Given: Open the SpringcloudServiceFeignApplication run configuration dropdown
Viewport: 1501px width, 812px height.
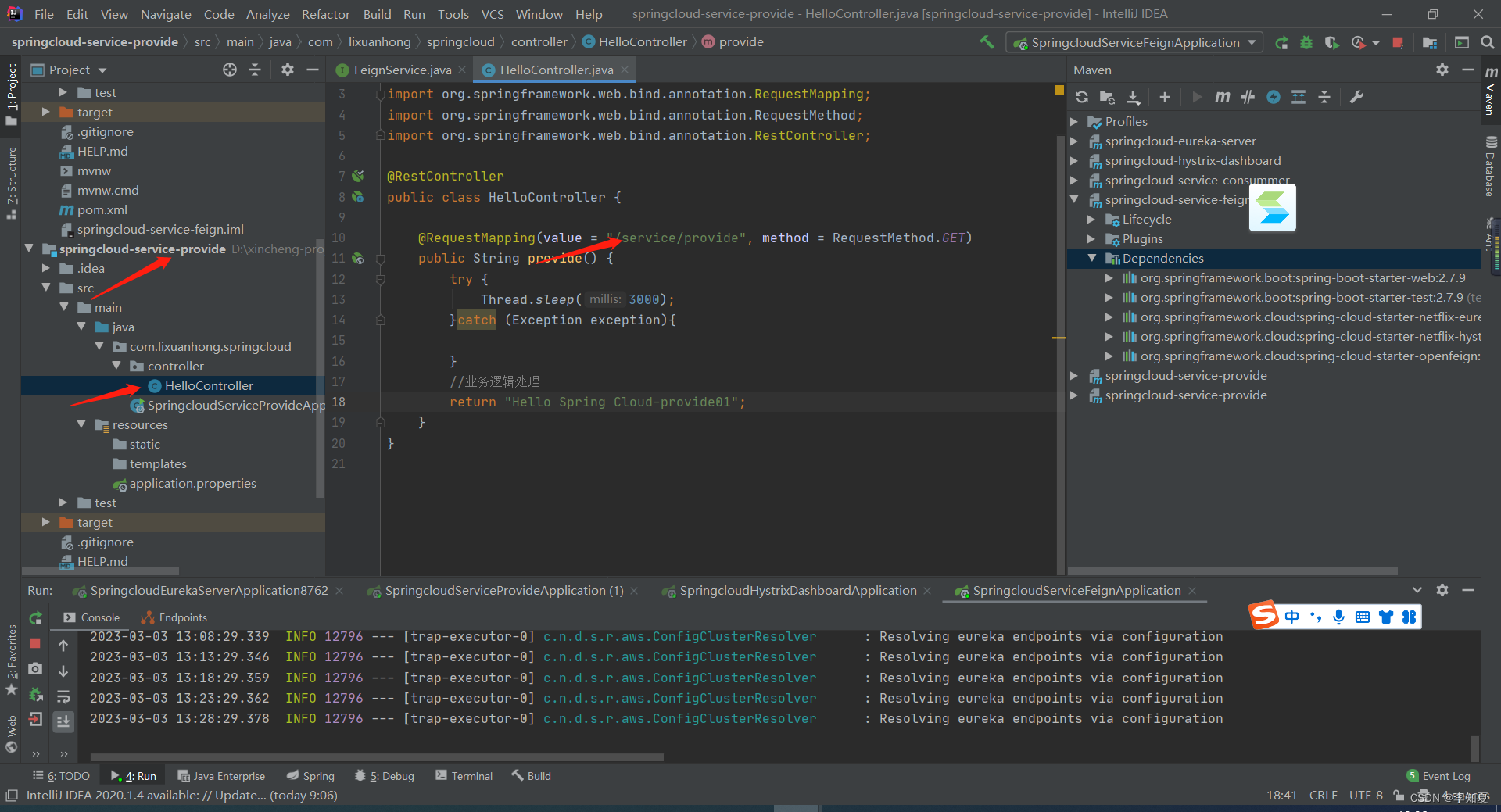Looking at the screenshot, I should [x=1135, y=43].
